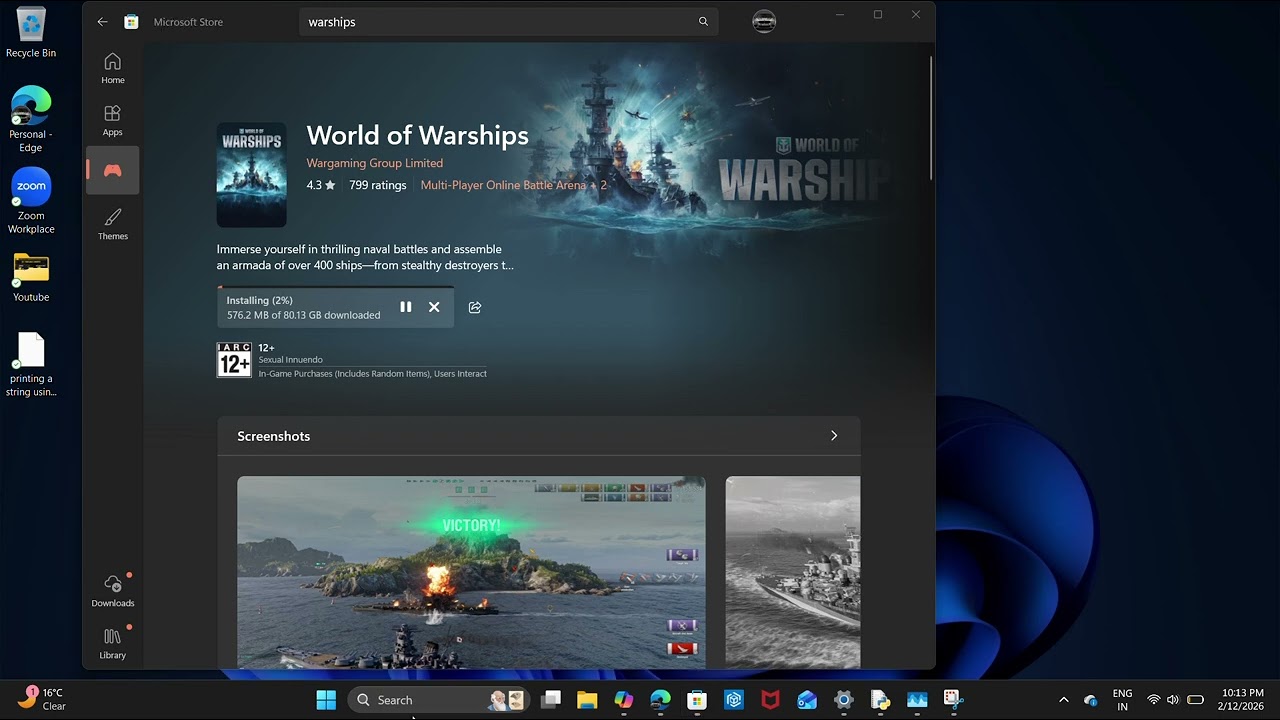Open Microsoft Edge from taskbar
The image size is (1280, 720).
pos(660,700)
